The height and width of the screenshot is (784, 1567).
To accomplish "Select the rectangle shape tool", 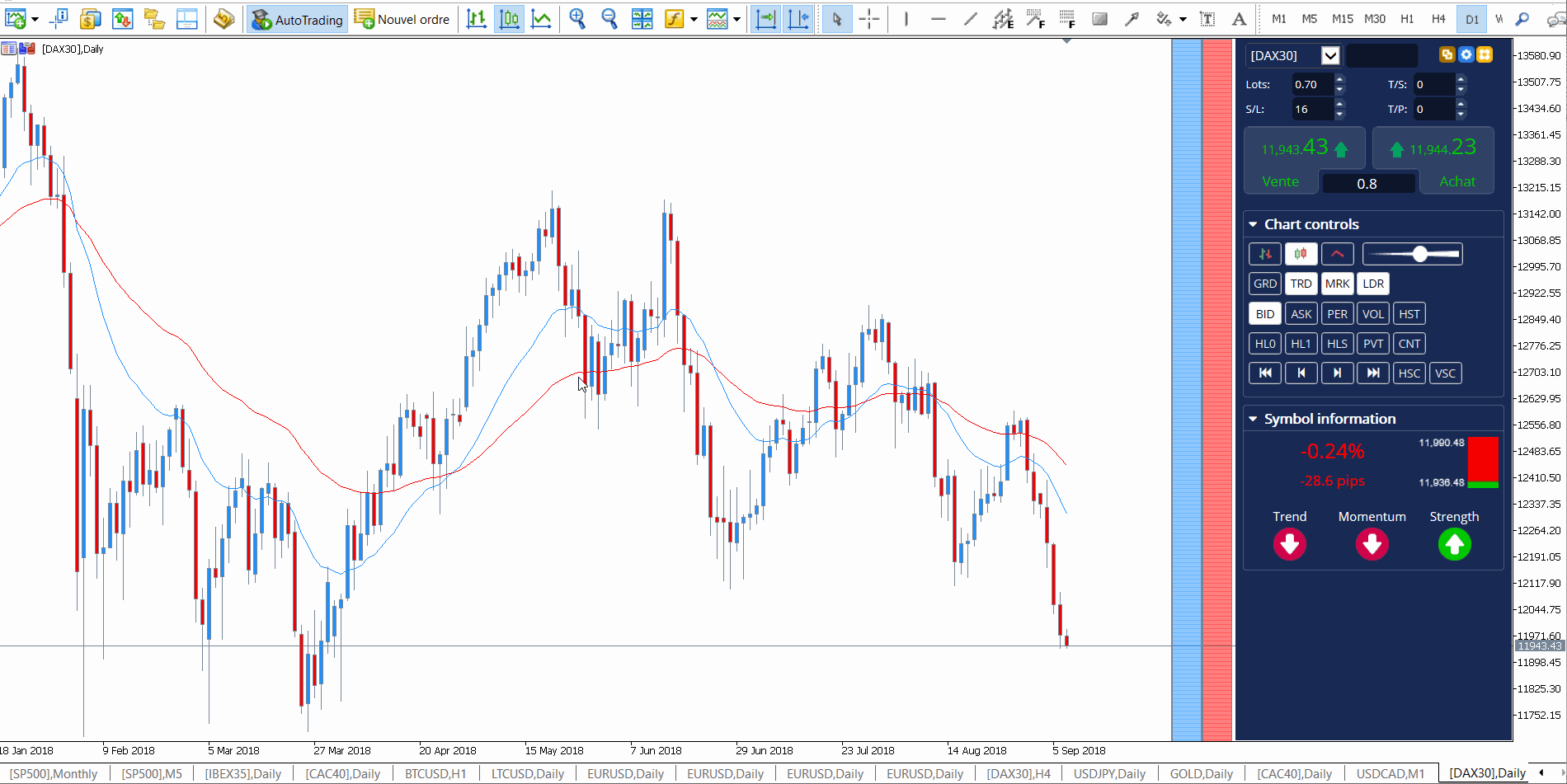I will click(1099, 18).
